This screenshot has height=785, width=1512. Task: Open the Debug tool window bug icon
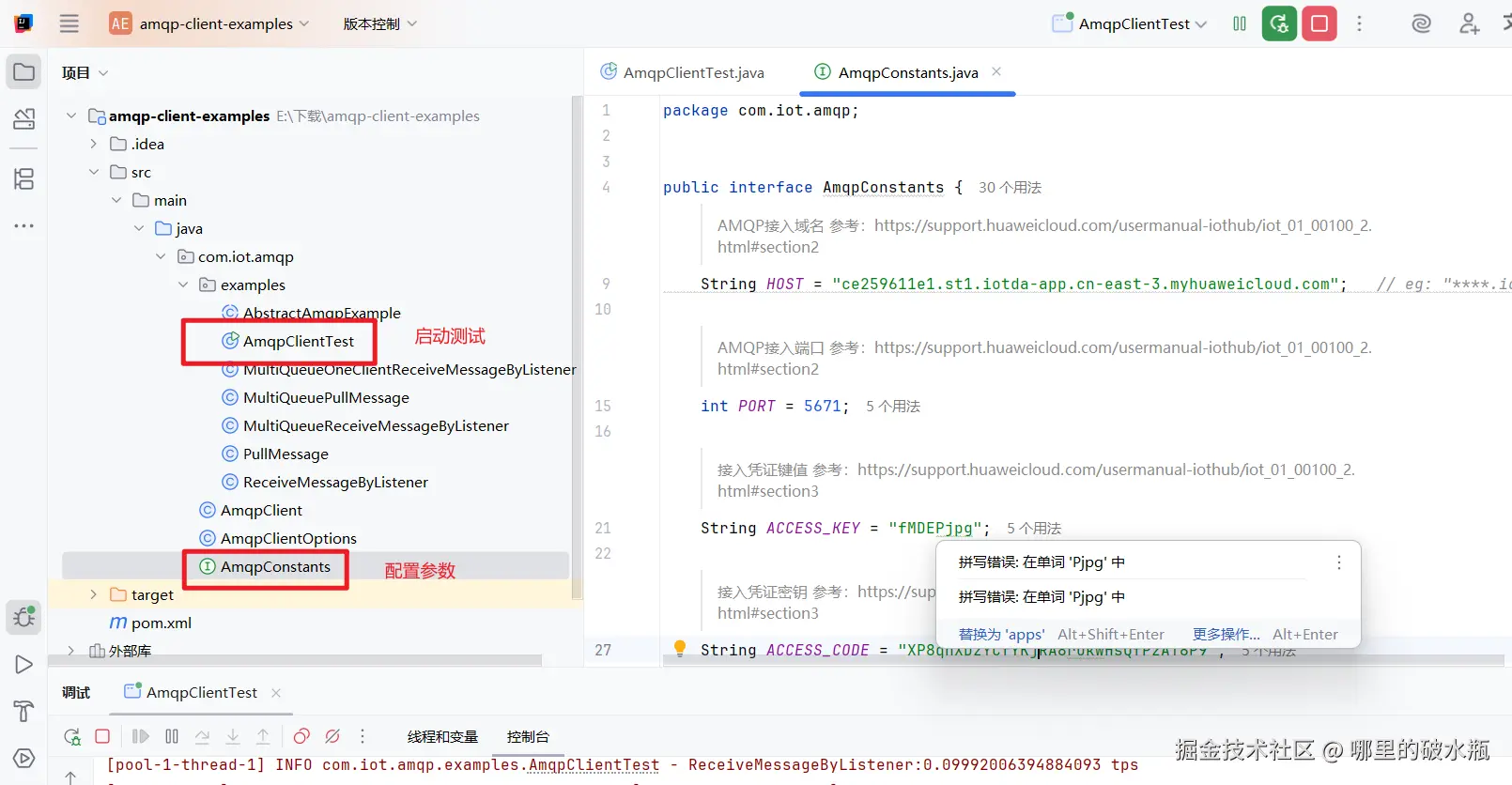24,617
